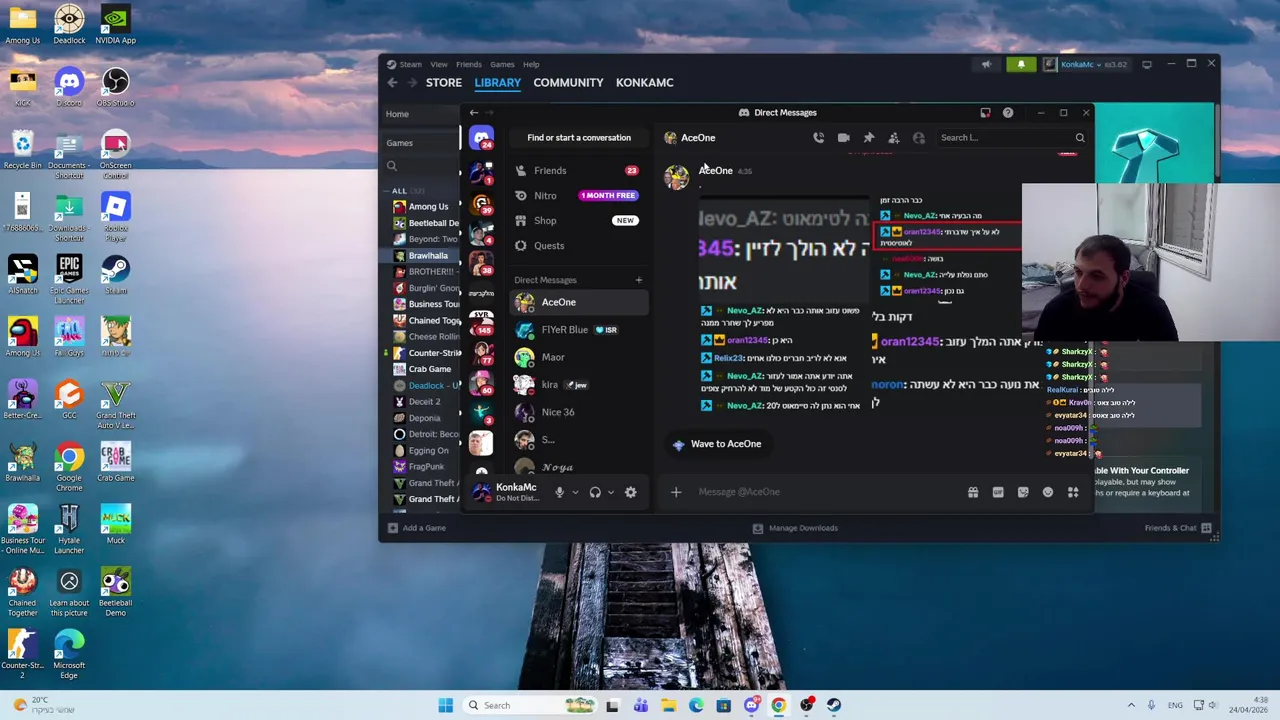Go back in Steam navigation
The width and height of the screenshot is (1280, 720).
[393, 83]
